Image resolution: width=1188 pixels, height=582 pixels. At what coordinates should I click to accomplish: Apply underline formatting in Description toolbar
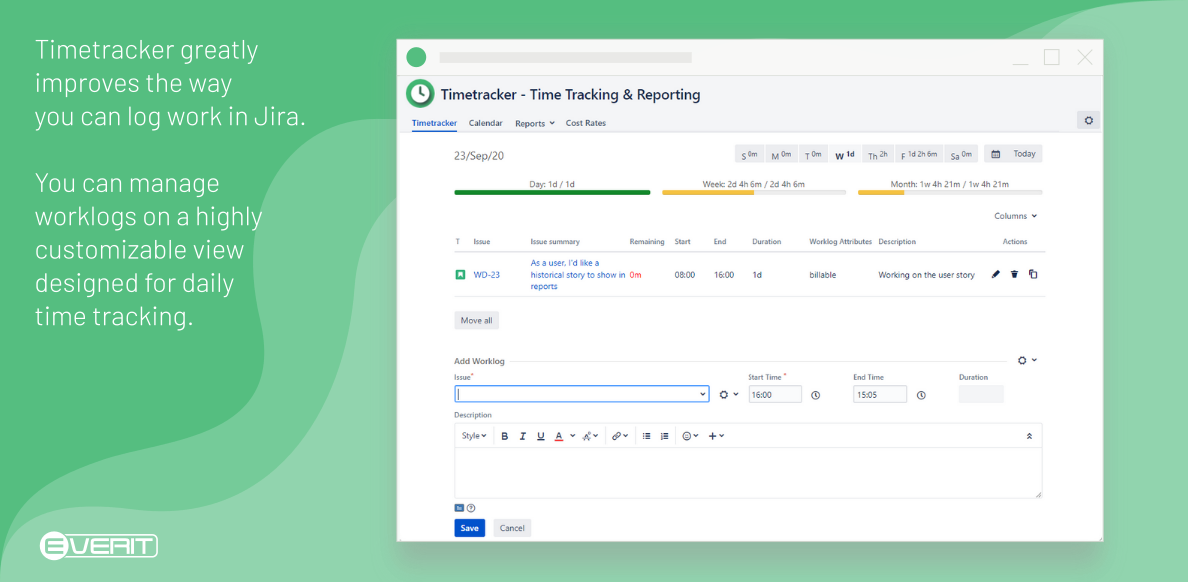click(x=541, y=436)
